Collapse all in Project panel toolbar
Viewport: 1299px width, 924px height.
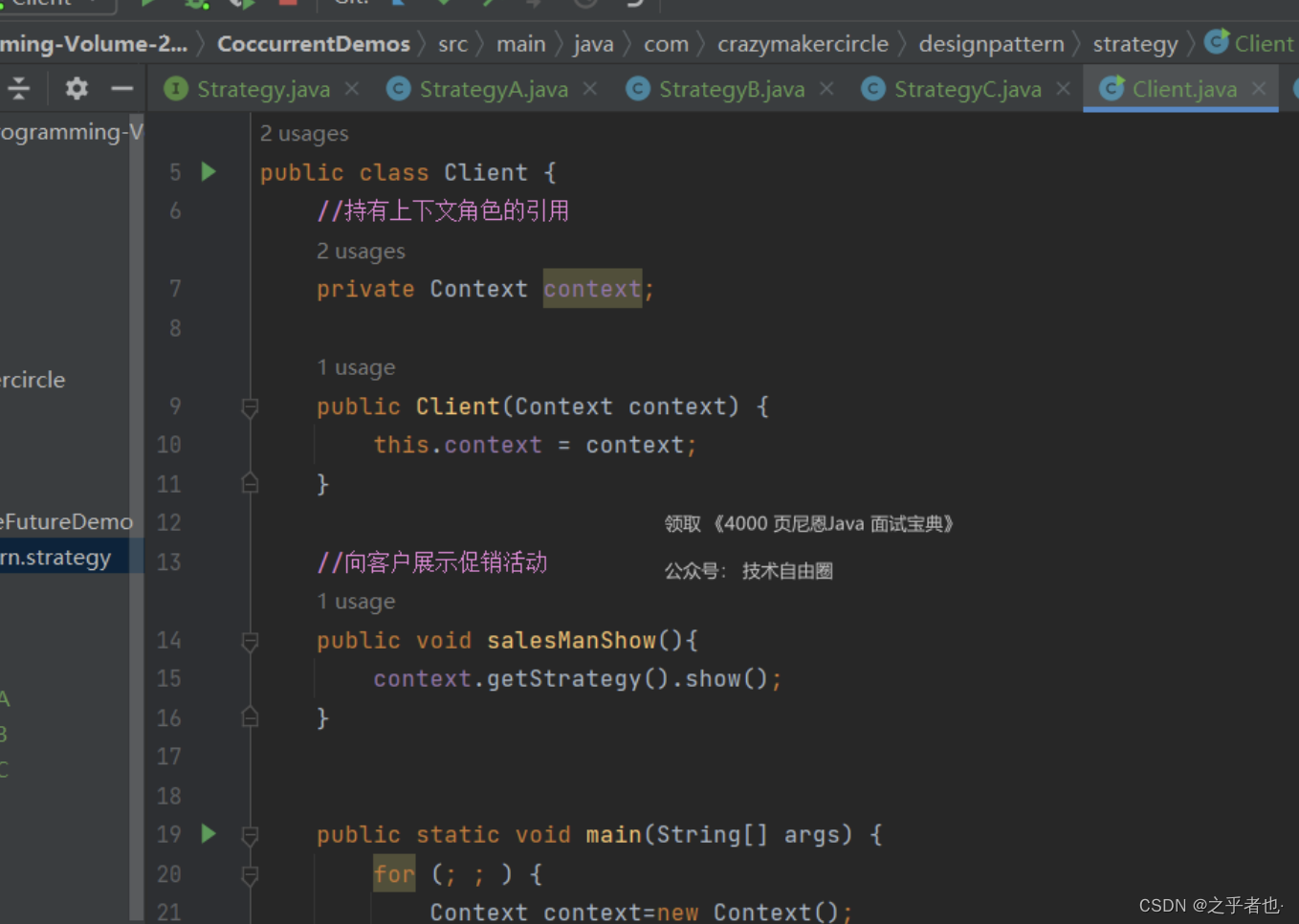(x=19, y=89)
